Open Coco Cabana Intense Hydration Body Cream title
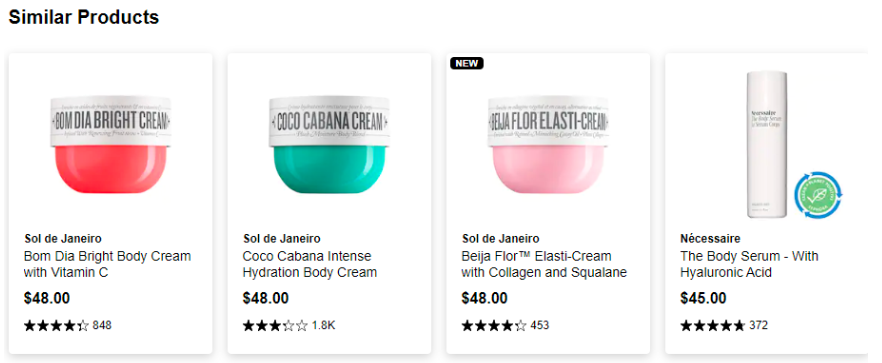Screen dimensions: 882x363 tap(310, 265)
